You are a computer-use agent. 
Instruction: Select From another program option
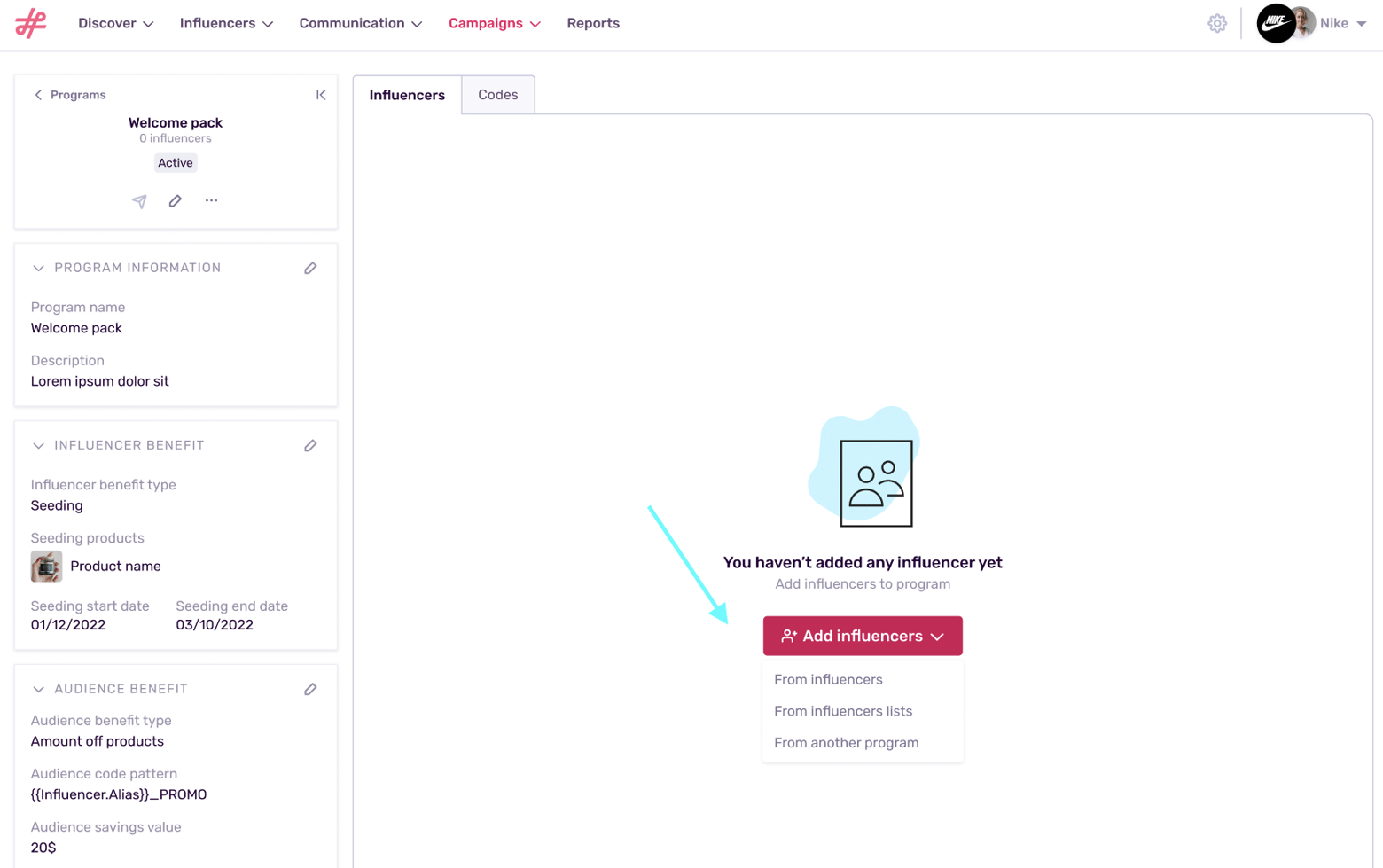coord(846,743)
